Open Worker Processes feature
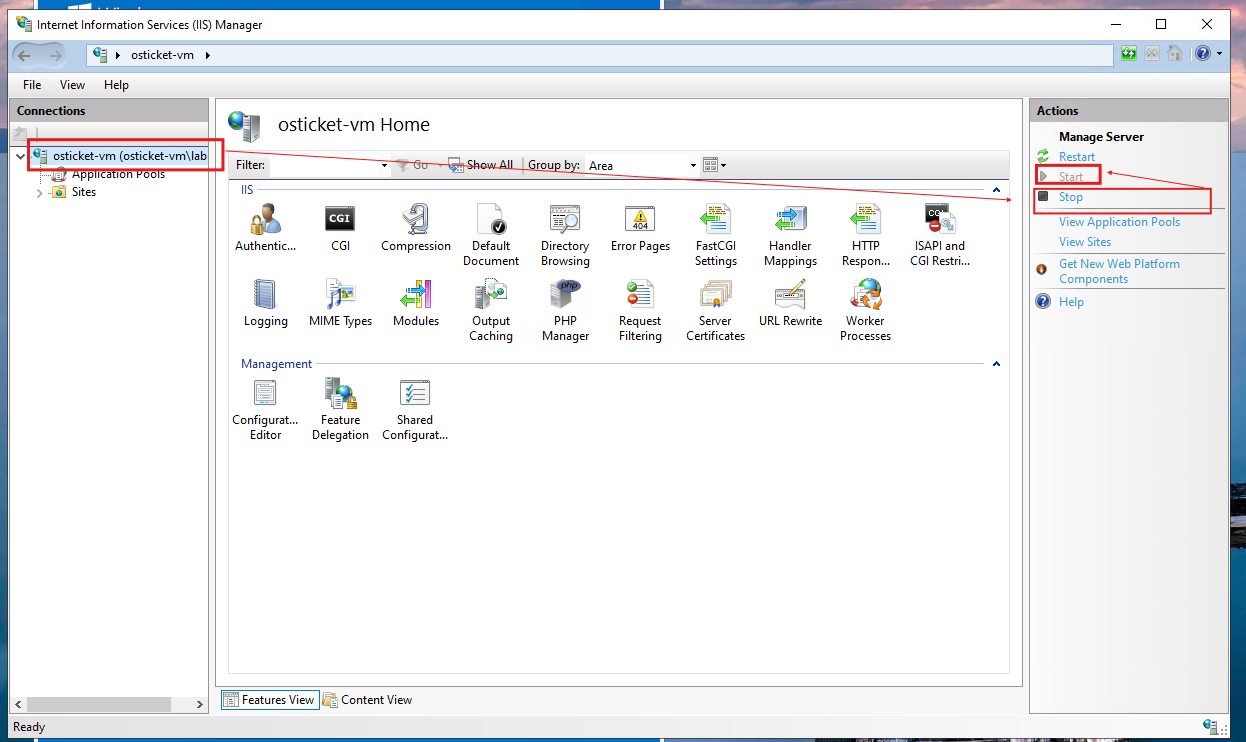Screen dimensions: 1246x742 pos(865,311)
